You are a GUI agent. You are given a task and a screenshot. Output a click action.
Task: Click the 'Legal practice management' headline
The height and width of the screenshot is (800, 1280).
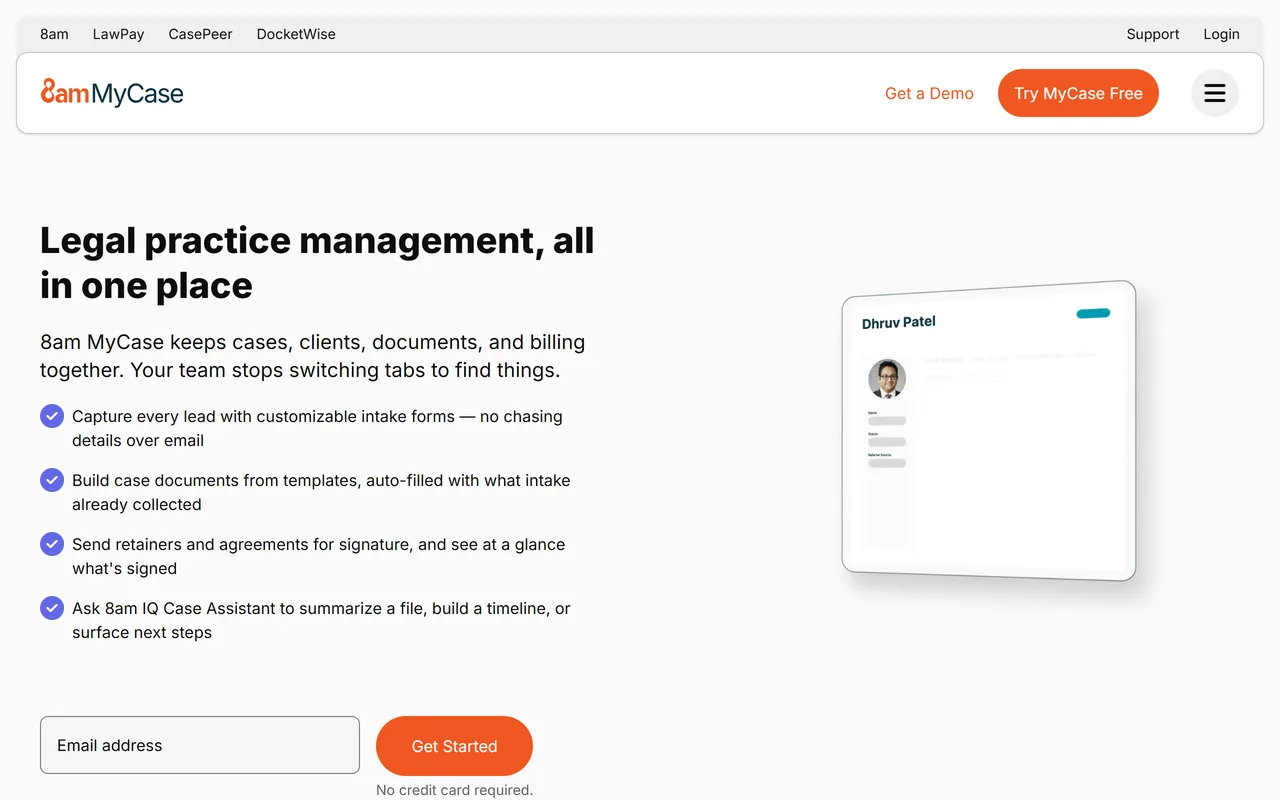click(317, 262)
